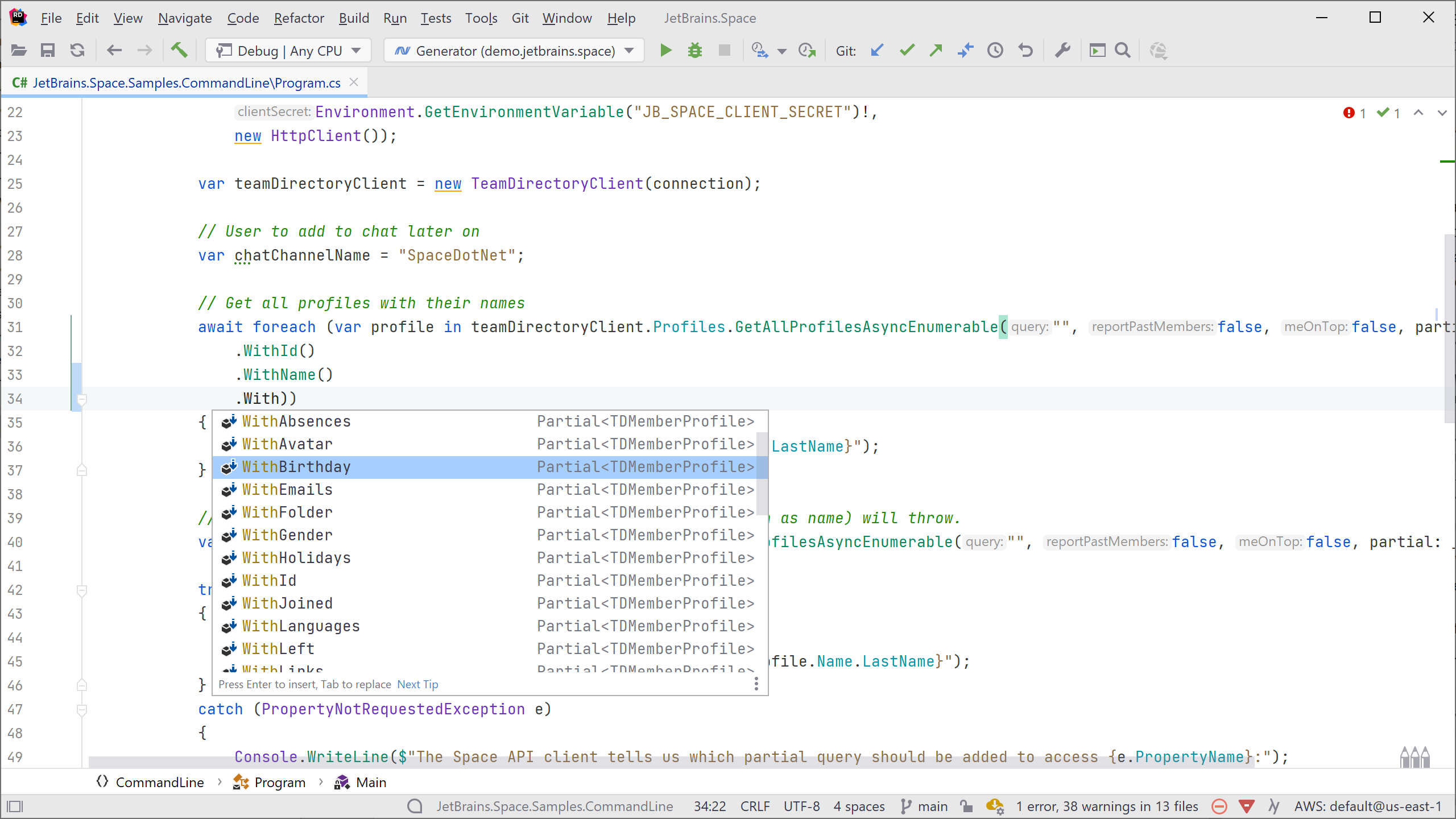Image resolution: width=1456 pixels, height=819 pixels.
Task: Click the back navigation arrow icon
Action: [113, 50]
